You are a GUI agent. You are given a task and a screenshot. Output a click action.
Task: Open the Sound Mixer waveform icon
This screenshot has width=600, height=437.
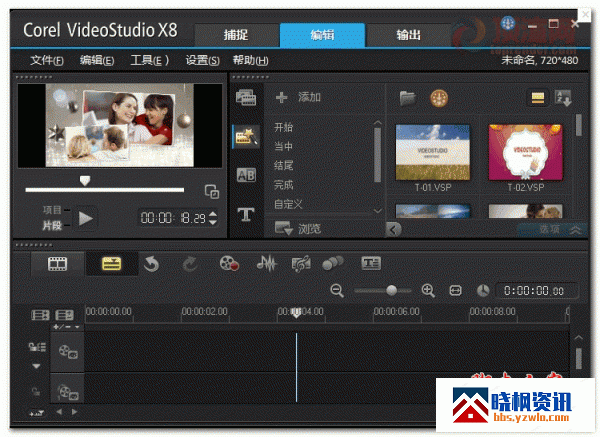[266, 263]
